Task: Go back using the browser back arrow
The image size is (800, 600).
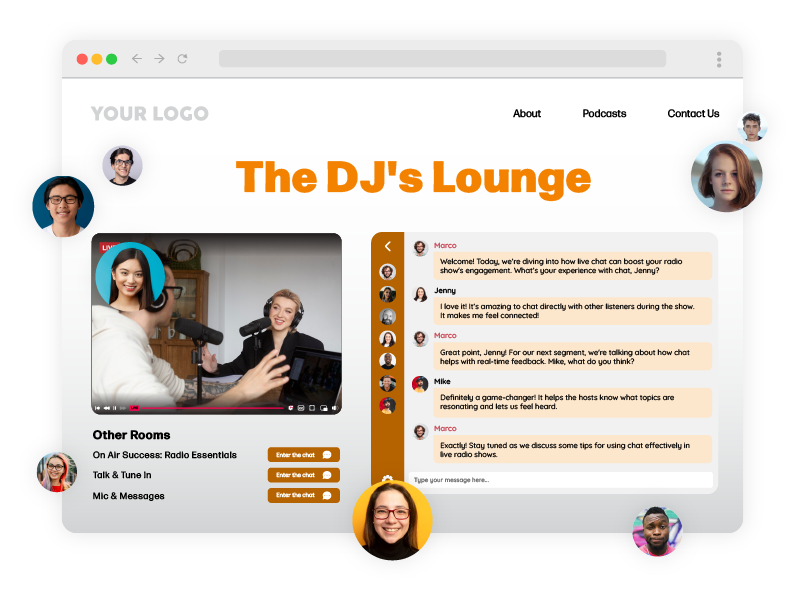Action: point(137,59)
